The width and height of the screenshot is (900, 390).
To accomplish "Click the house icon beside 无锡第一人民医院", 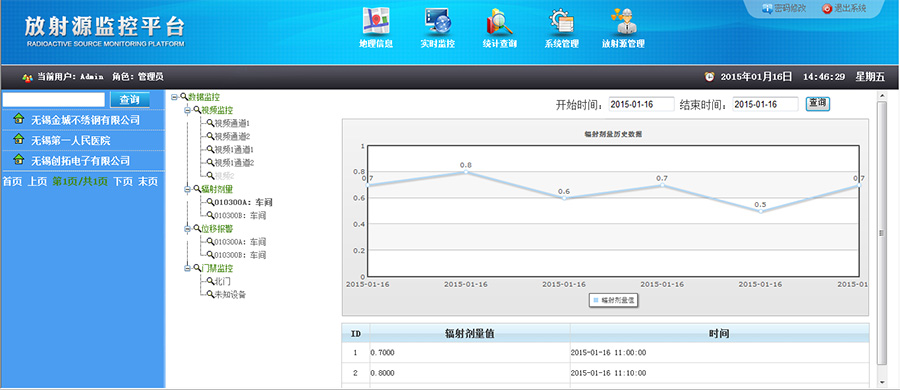I will [19, 140].
